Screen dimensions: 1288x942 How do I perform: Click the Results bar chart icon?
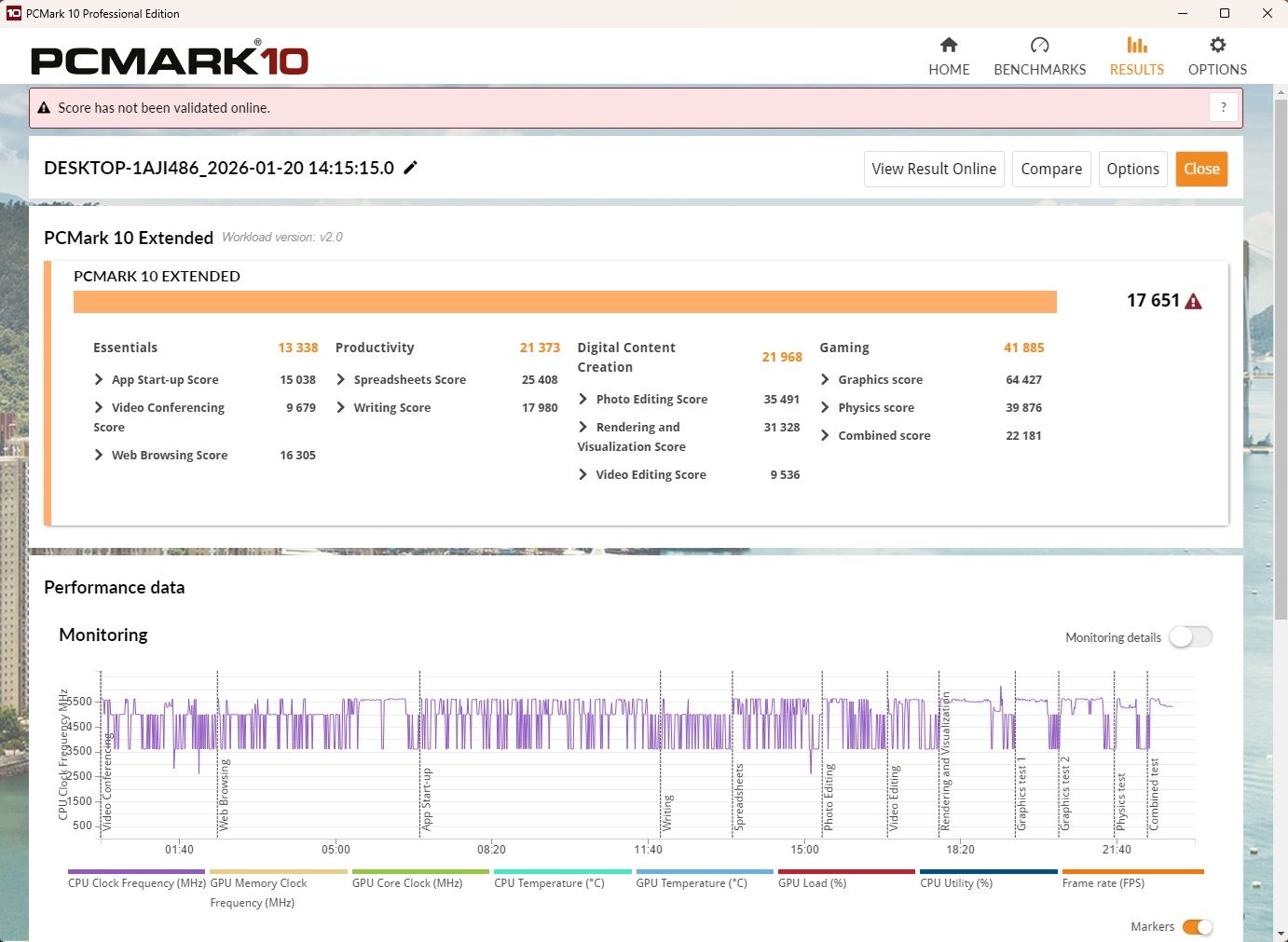coord(1136,45)
